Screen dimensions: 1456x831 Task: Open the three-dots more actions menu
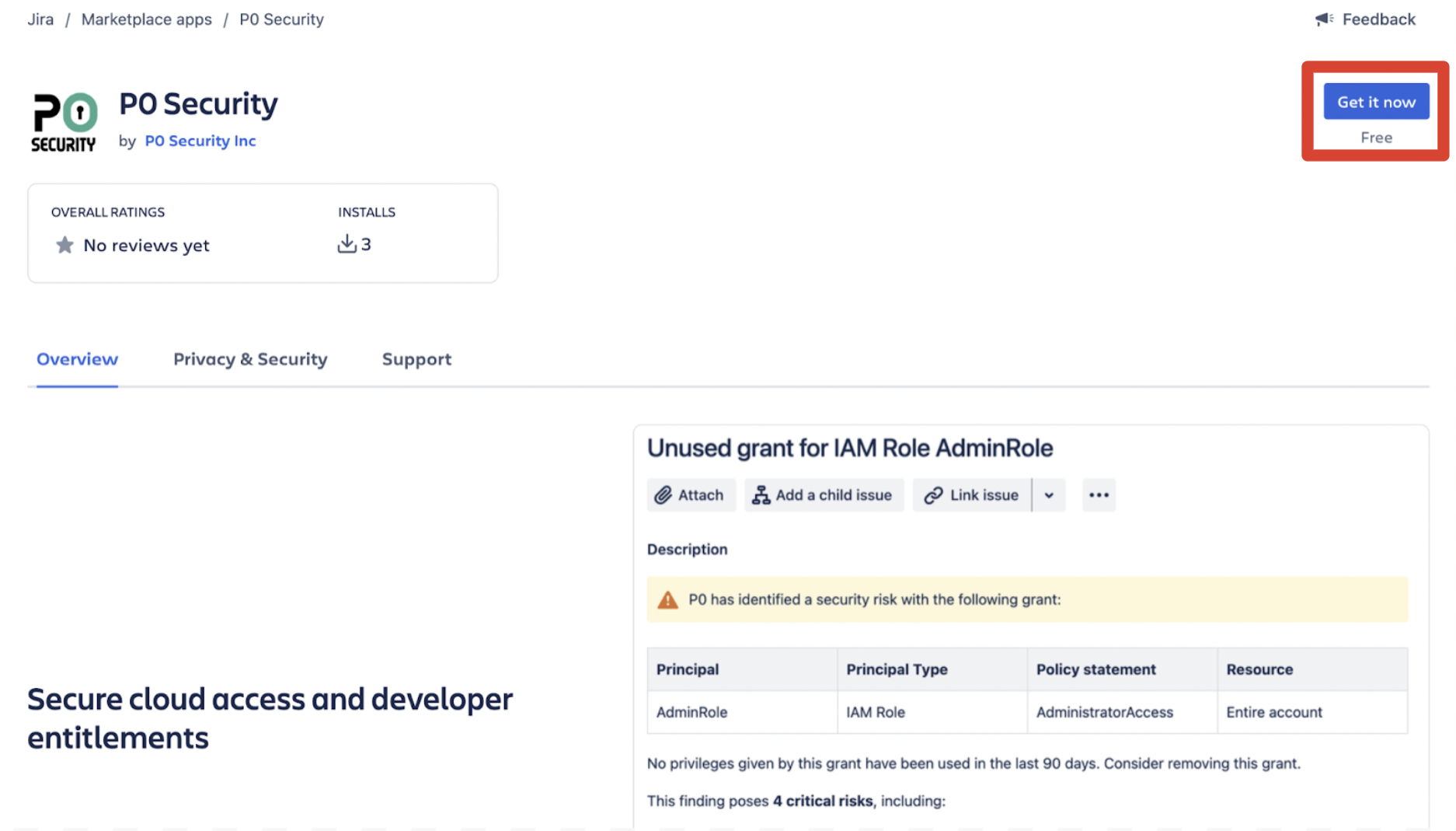click(x=1099, y=495)
